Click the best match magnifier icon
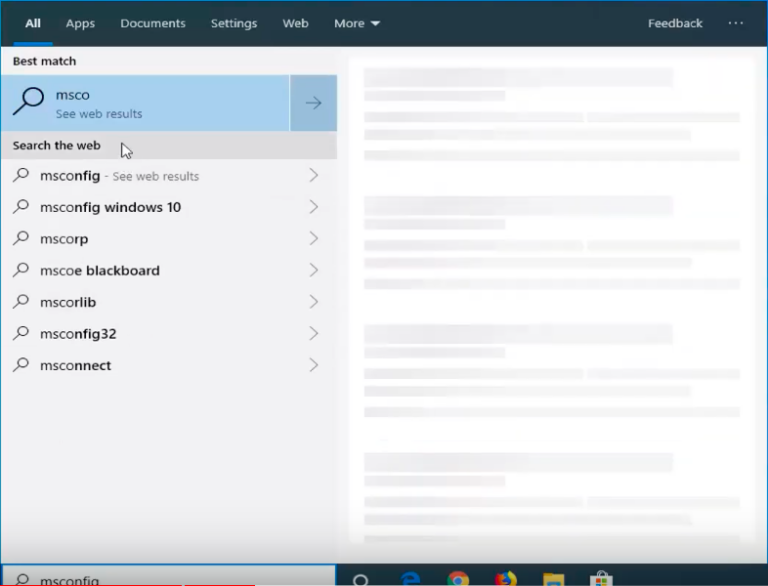Viewport: 768px width, 586px height. (29, 102)
